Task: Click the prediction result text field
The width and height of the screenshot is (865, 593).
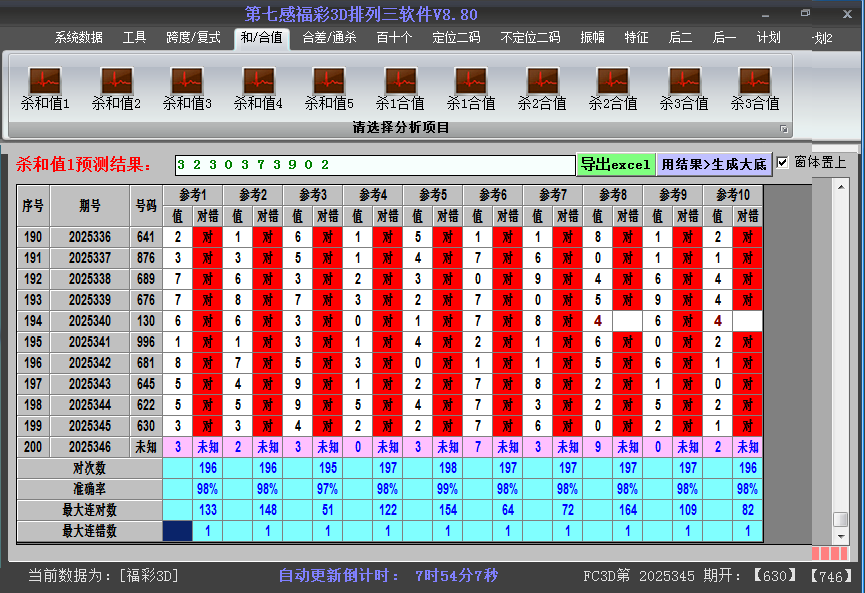Action: pos(374,164)
